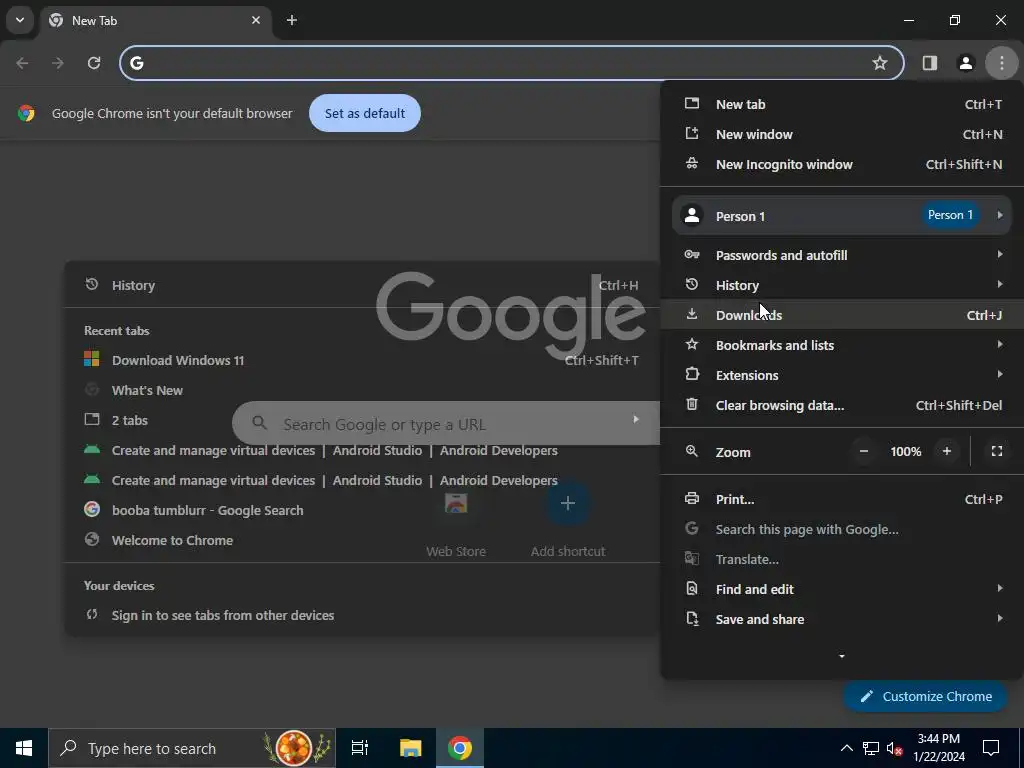This screenshot has height=768, width=1024.
Task: Close the New Tab tab
Action: click(x=256, y=20)
